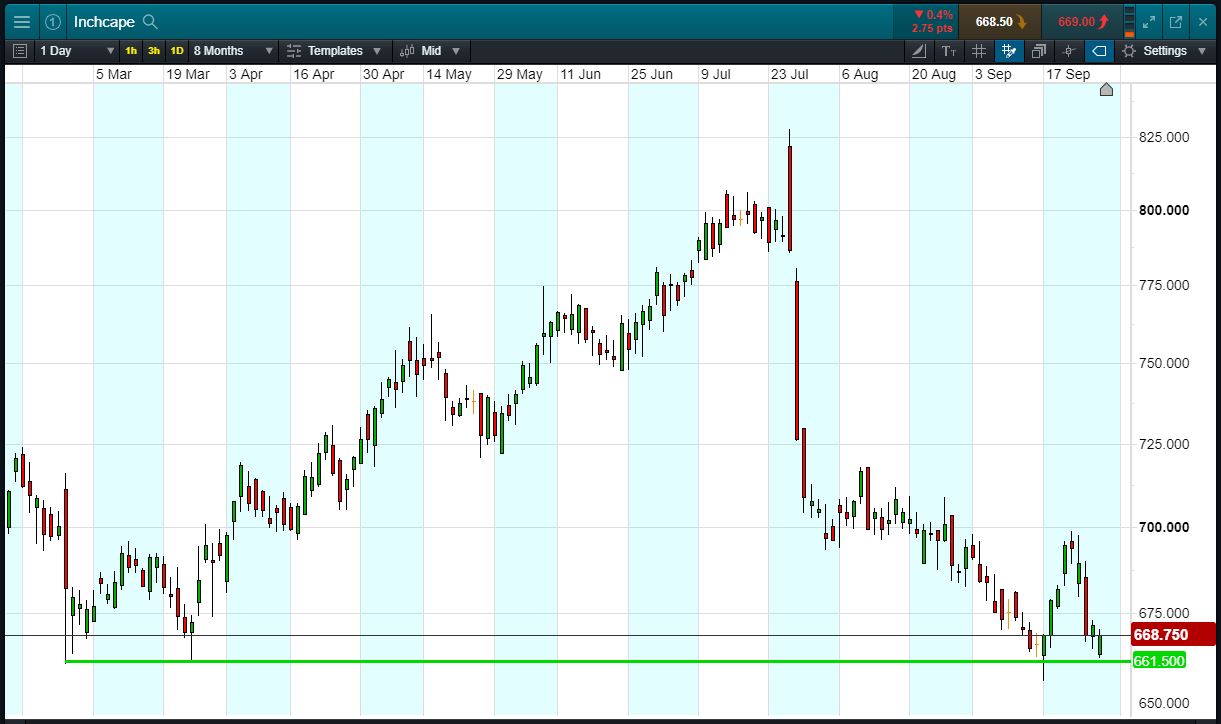Toggle the chart gridlines icon
This screenshot has width=1221, height=724.
[979, 51]
